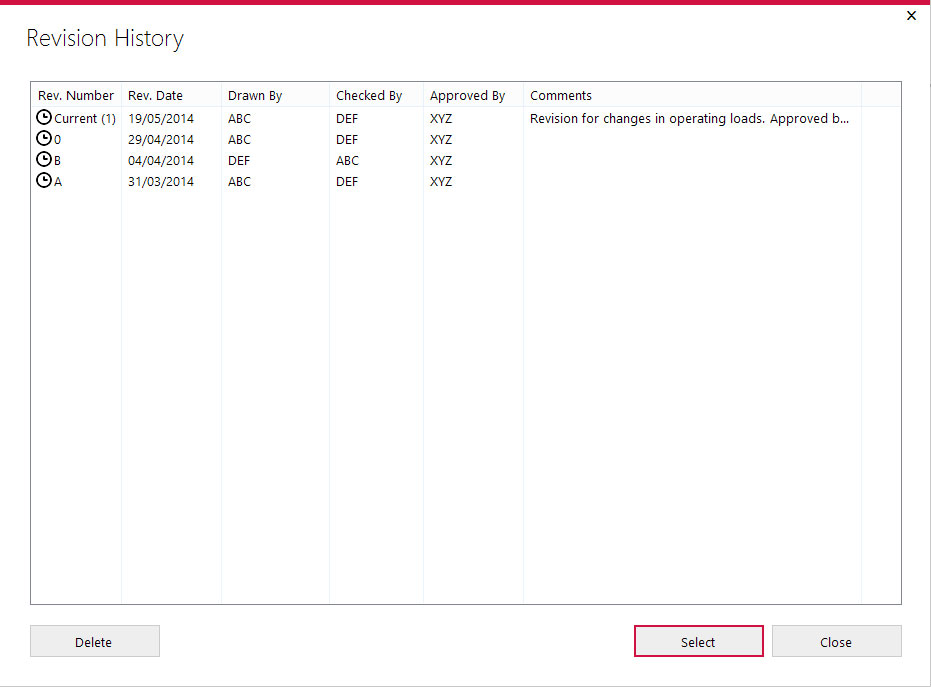Click the clock icon beside revision 0

pyautogui.click(x=44, y=138)
